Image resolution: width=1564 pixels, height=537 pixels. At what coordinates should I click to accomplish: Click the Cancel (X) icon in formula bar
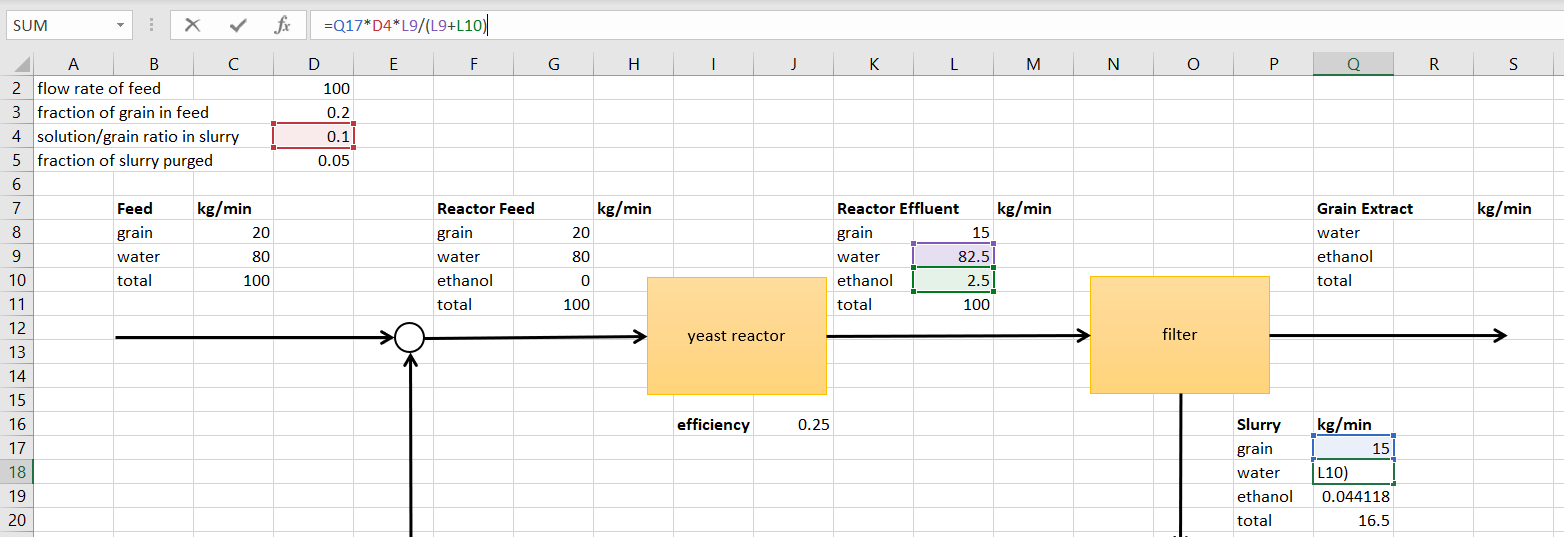(193, 26)
